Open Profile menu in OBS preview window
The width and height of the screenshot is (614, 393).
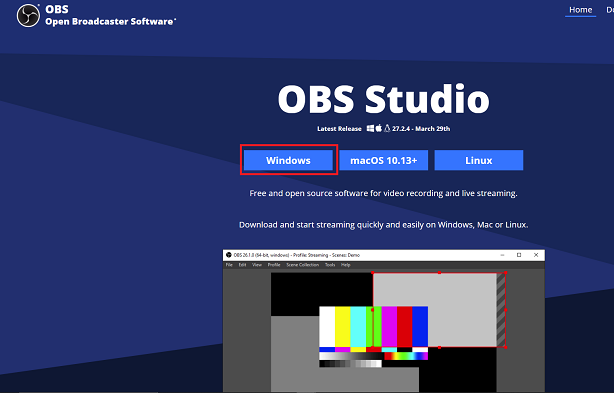274,265
